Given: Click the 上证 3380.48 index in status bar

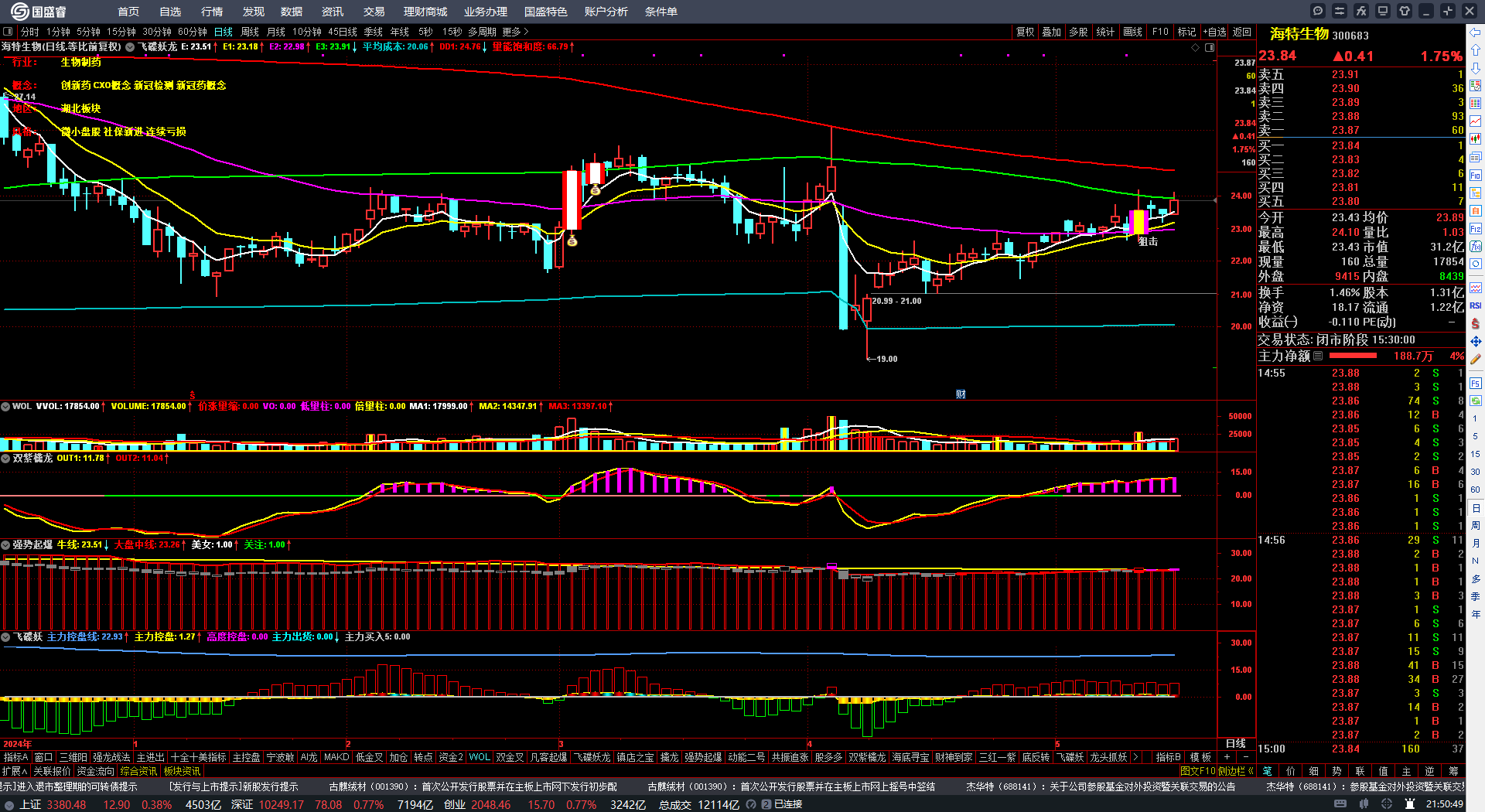Looking at the screenshot, I should [x=53, y=804].
